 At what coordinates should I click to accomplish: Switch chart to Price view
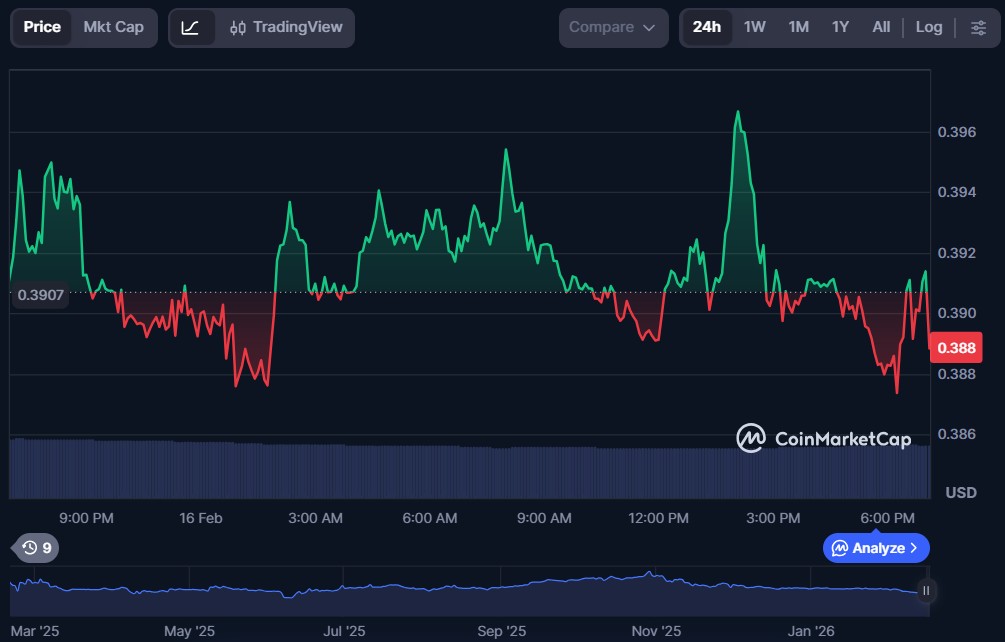pyautogui.click(x=42, y=27)
